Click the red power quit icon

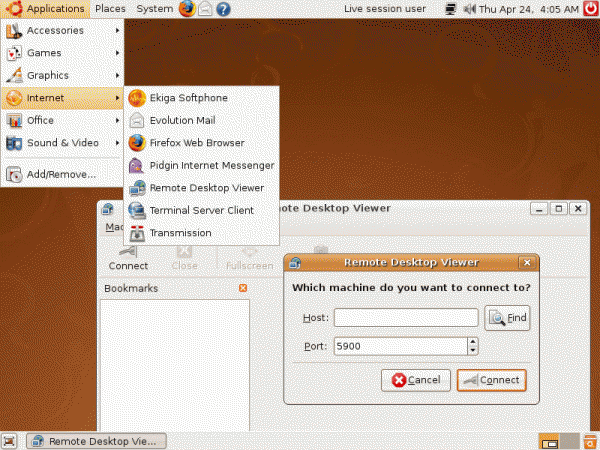coord(590,9)
